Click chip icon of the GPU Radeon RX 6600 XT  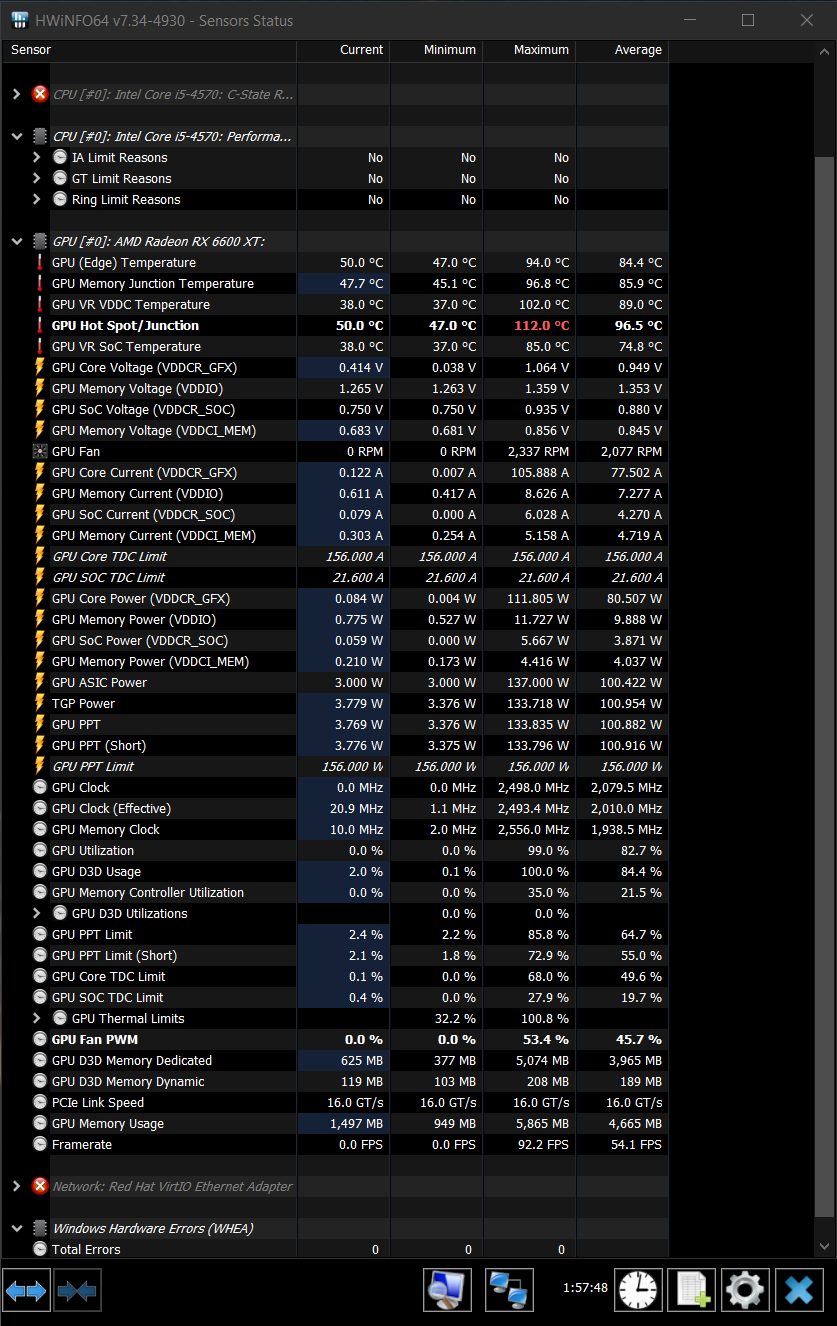(40, 241)
